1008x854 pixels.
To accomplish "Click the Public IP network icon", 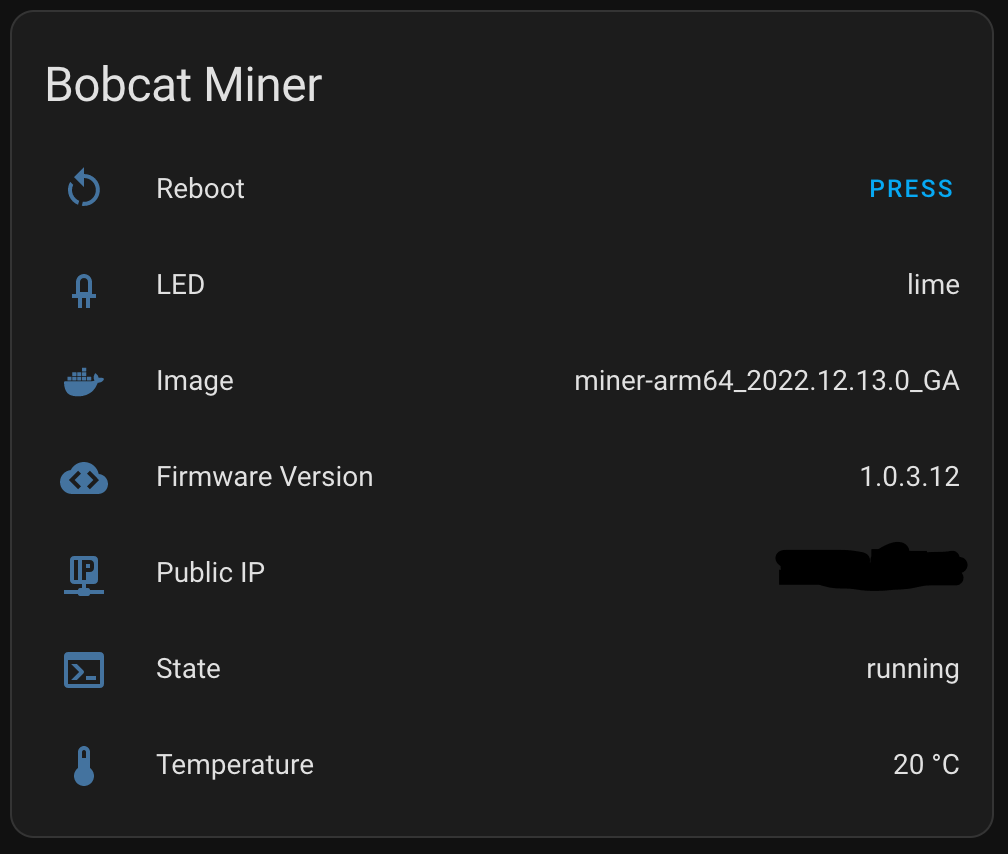I will click(x=84, y=572).
